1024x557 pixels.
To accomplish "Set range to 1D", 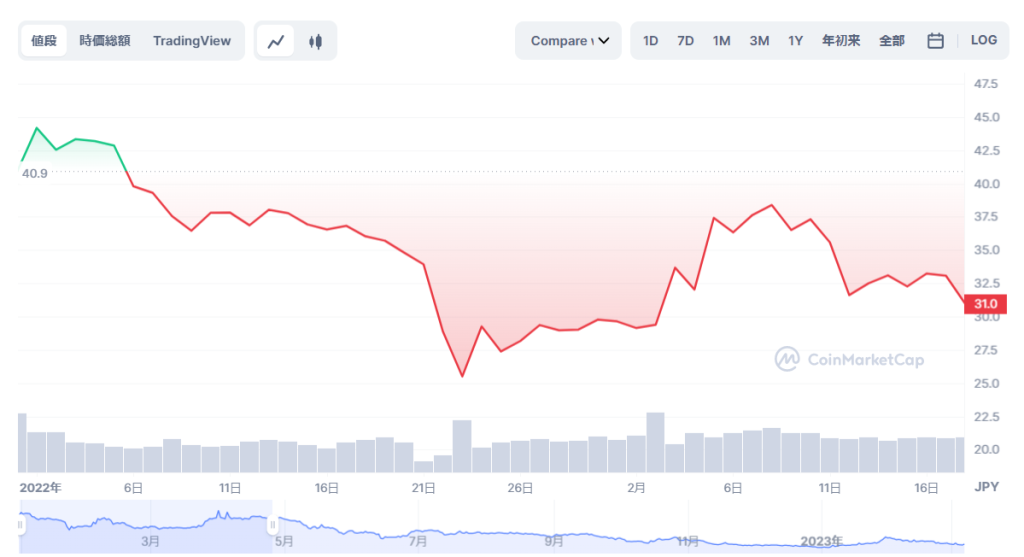I will (x=650, y=41).
